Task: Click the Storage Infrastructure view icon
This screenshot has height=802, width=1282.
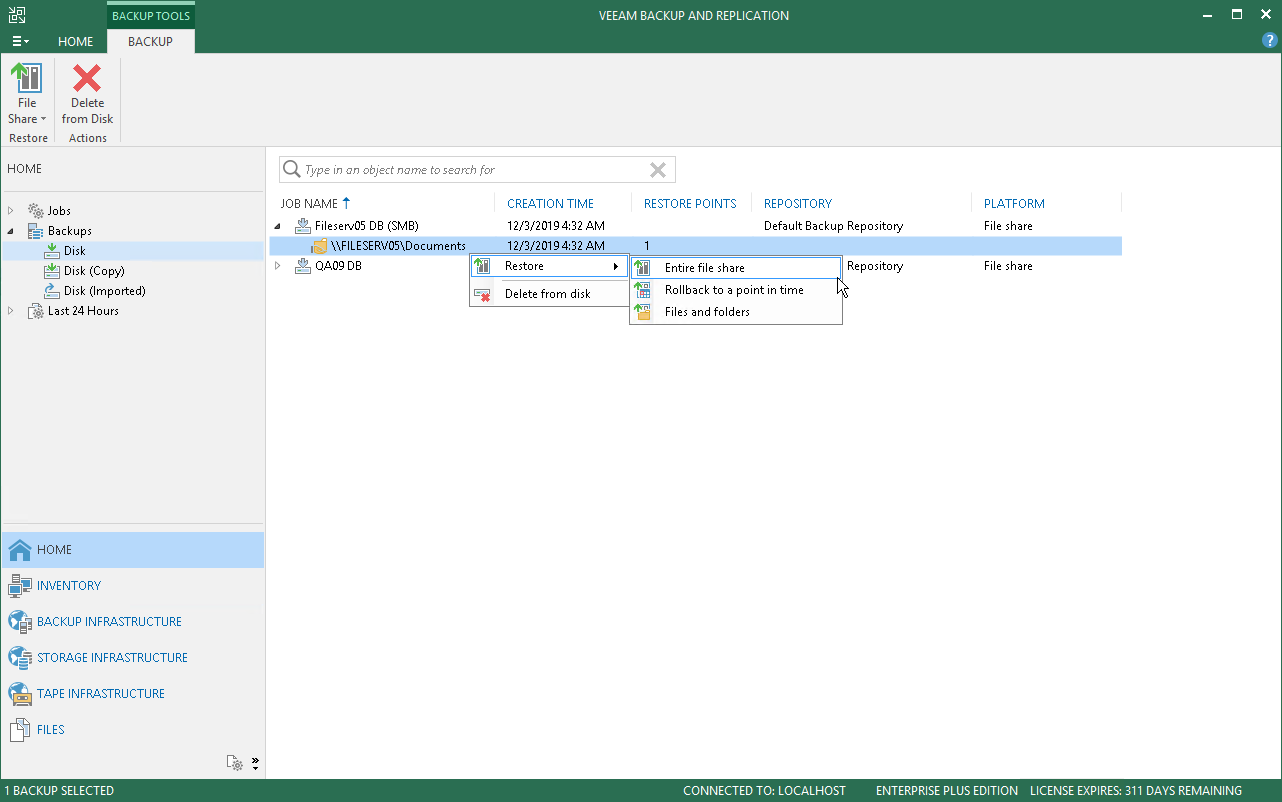Action: coord(20,658)
